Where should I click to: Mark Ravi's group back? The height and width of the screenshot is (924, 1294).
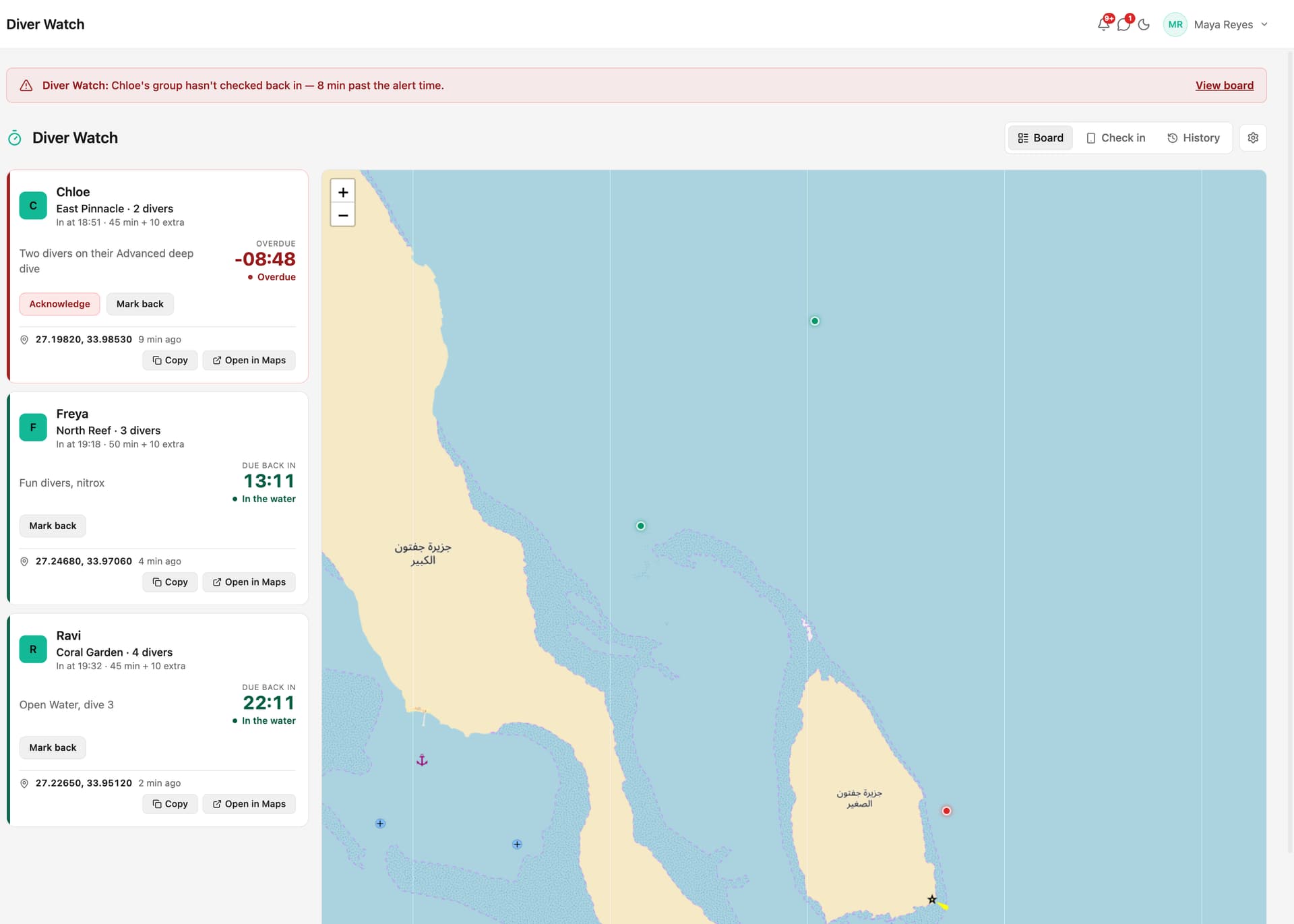tap(53, 747)
